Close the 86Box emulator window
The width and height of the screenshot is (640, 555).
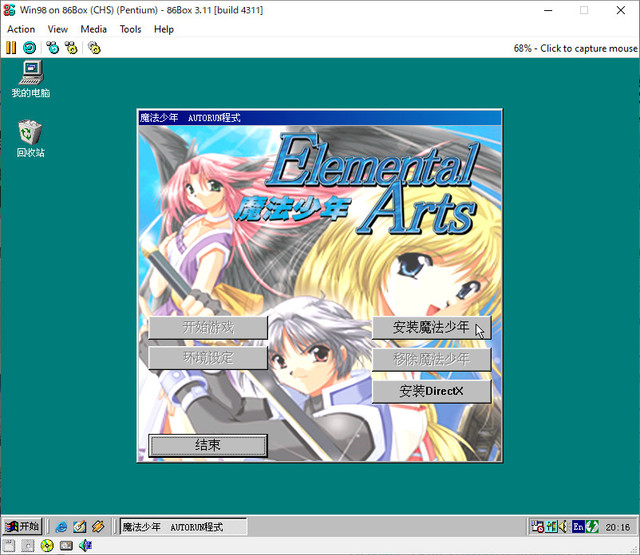621,10
